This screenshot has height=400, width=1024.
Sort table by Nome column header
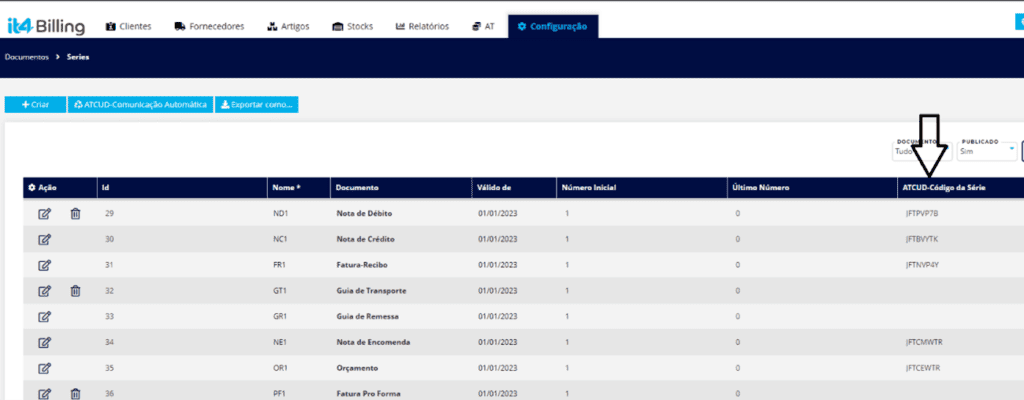[x=285, y=187]
